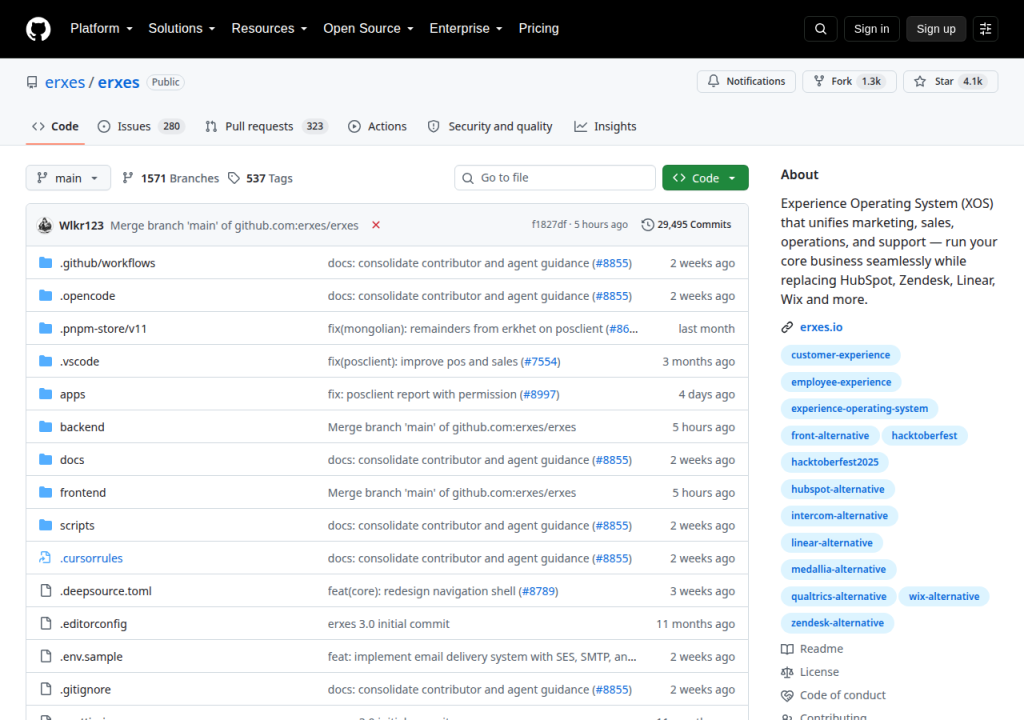1024x720 pixels.
Task: Open the .vscode folder
Action: pos(80,361)
